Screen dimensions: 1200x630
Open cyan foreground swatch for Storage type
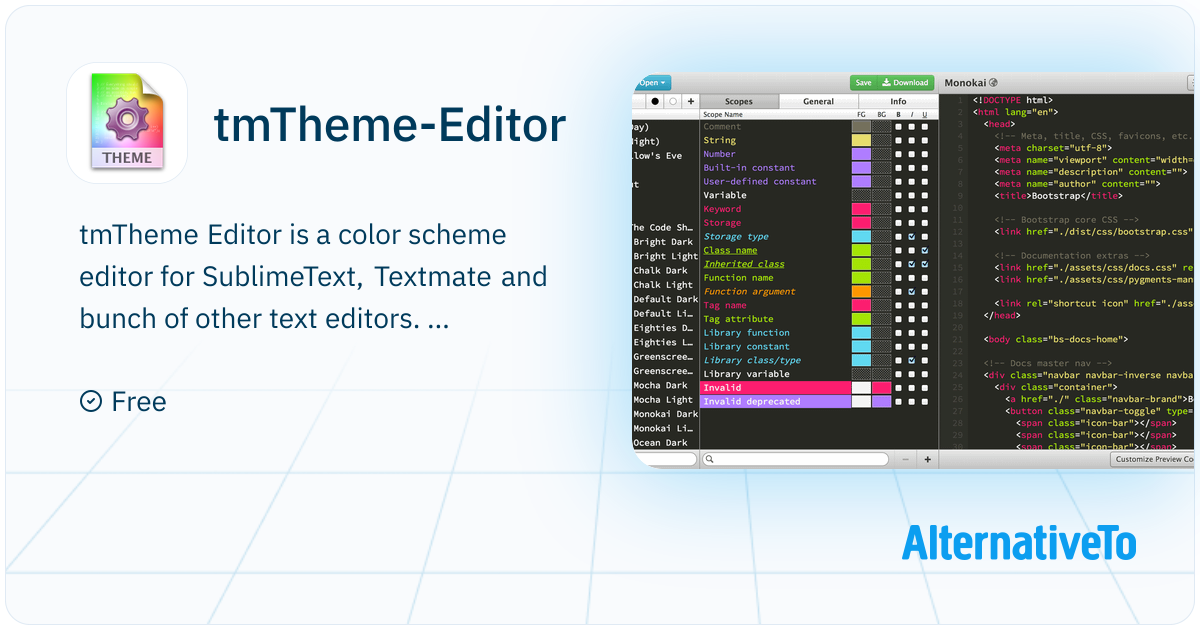[861, 237]
